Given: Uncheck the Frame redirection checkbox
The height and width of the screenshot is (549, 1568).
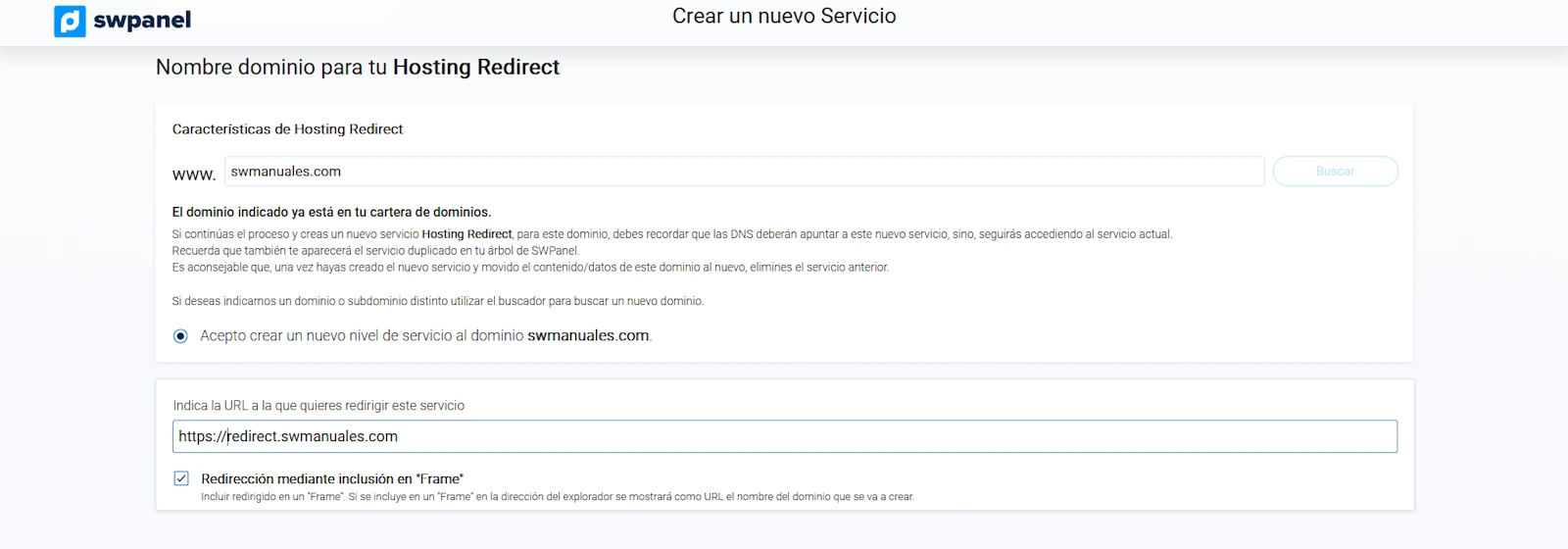Looking at the screenshot, I should (x=181, y=478).
